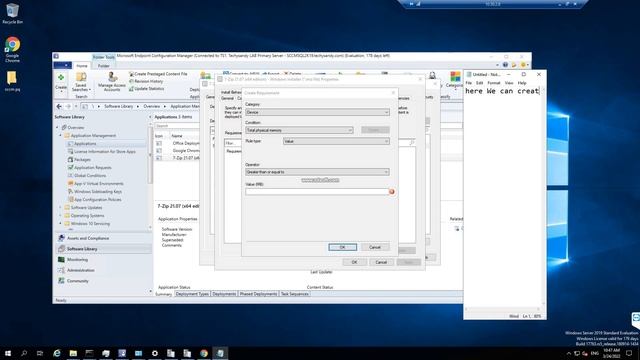
Task: Open the Category dropdown set to Device
Action: (x=317, y=112)
